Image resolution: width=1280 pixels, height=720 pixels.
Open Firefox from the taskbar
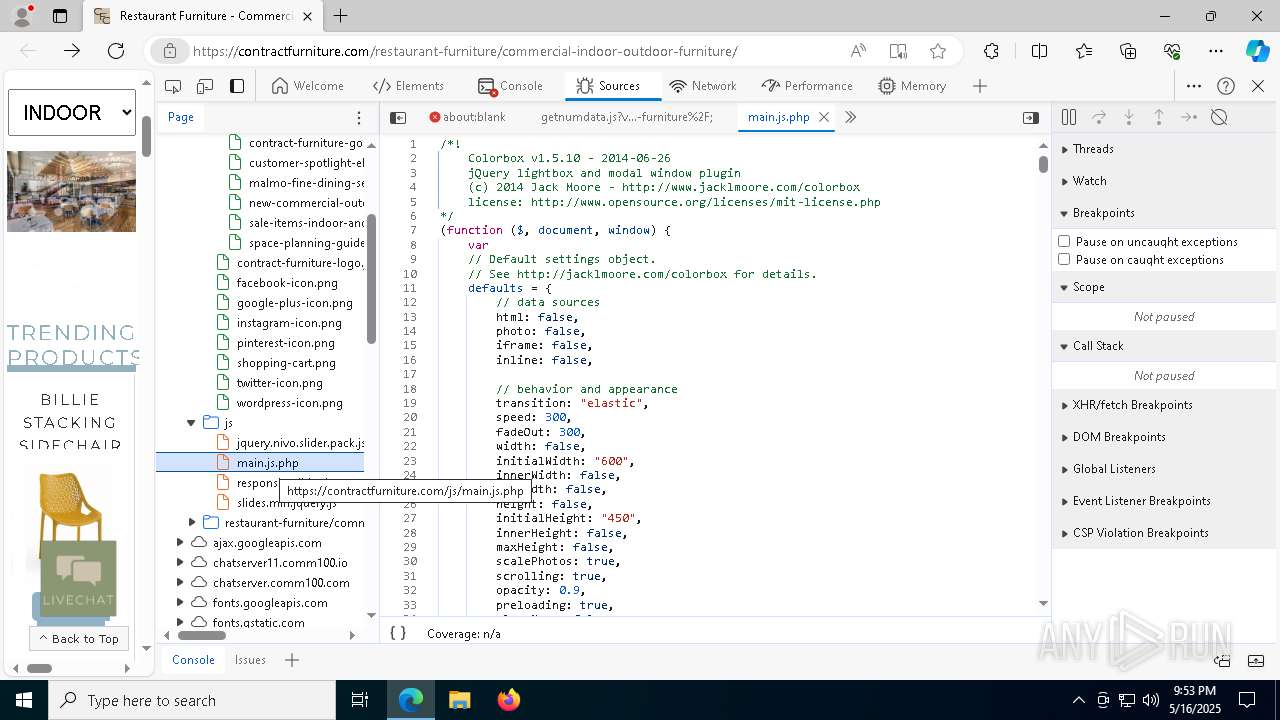509,700
